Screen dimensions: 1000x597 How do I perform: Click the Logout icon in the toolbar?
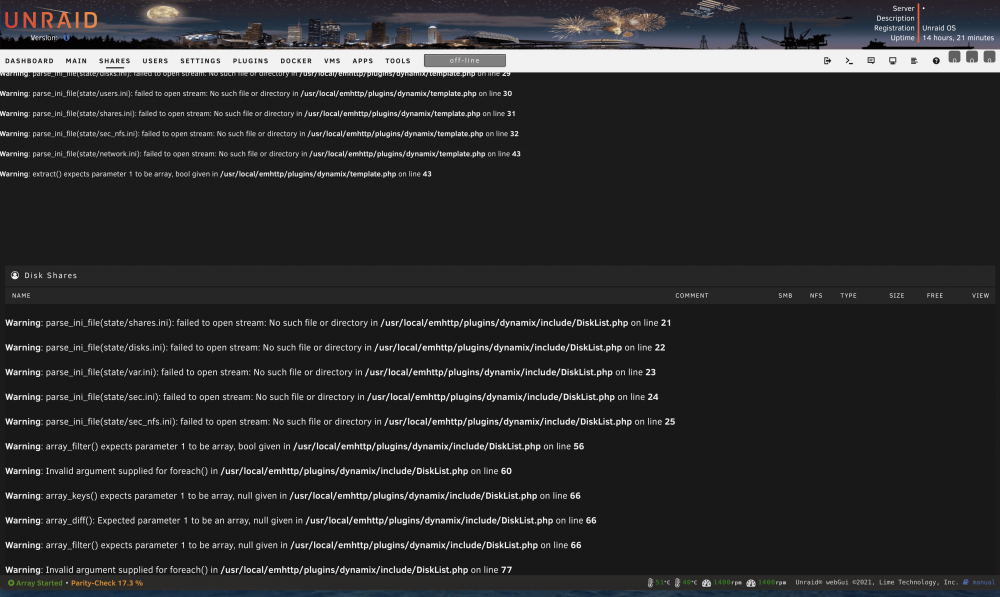pos(827,61)
